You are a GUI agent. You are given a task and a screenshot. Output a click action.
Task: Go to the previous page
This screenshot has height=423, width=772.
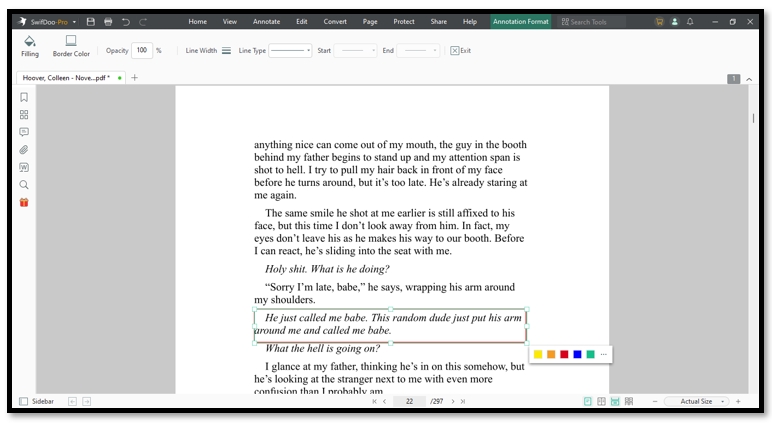385,401
